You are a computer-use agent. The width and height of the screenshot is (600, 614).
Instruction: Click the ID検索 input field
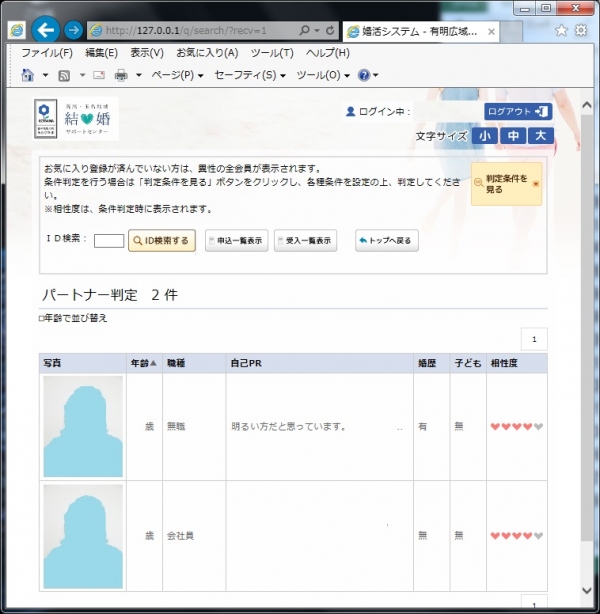[x=109, y=241]
